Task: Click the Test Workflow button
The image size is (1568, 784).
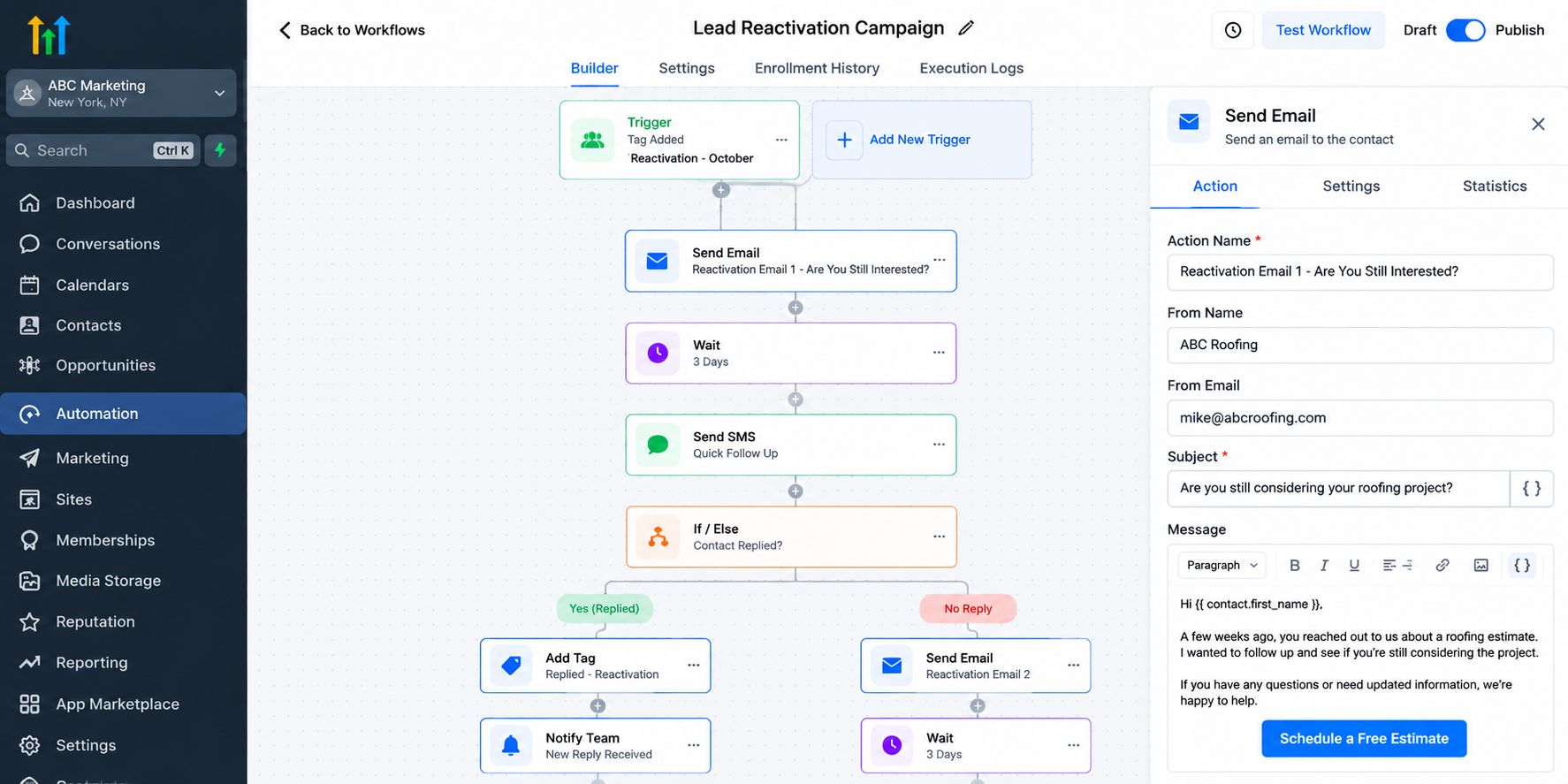Action: tap(1323, 30)
